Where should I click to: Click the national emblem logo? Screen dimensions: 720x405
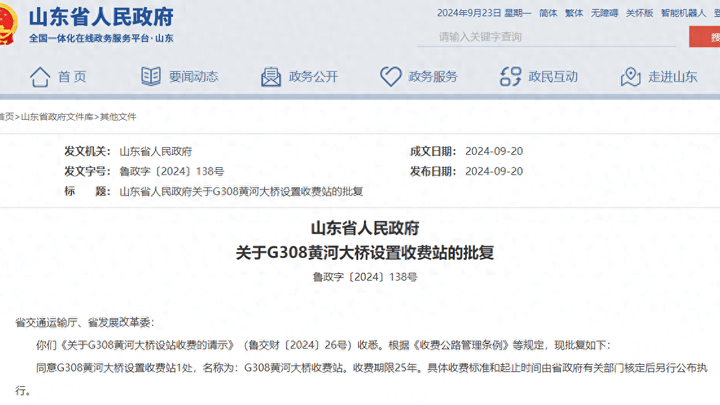pyautogui.click(x=8, y=24)
